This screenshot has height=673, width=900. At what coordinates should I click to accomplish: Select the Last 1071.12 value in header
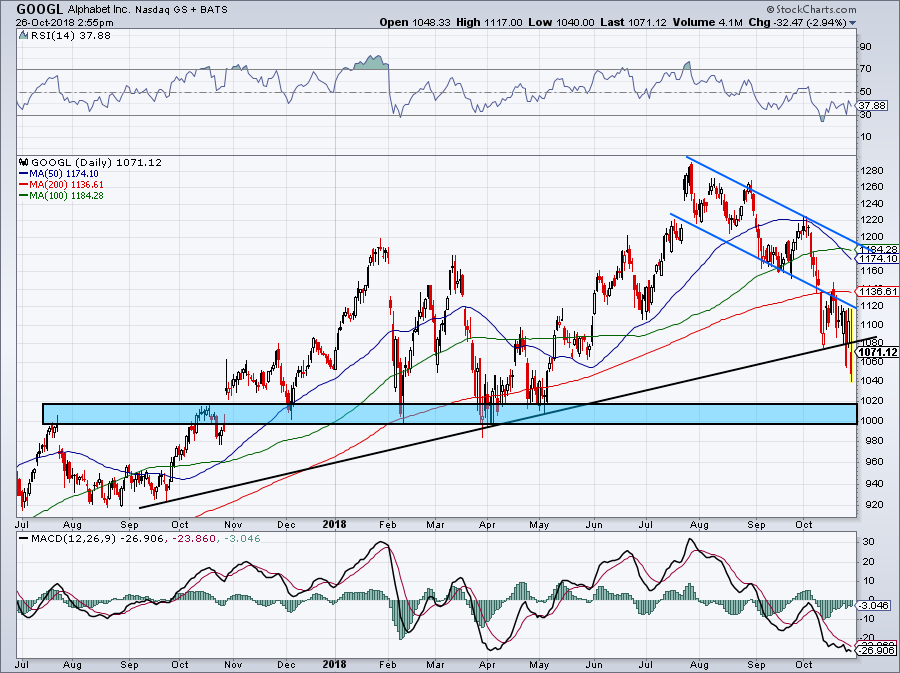(633, 22)
